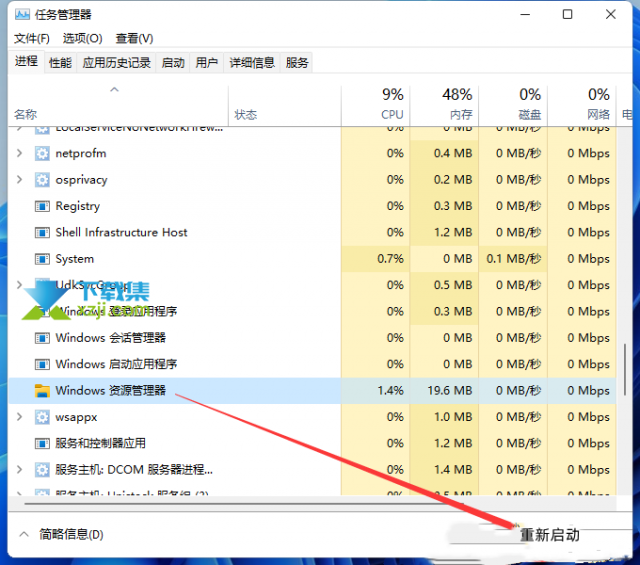Image resolution: width=640 pixels, height=565 pixels.
Task: Sort by the 名称 column header
Action: pos(118,105)
